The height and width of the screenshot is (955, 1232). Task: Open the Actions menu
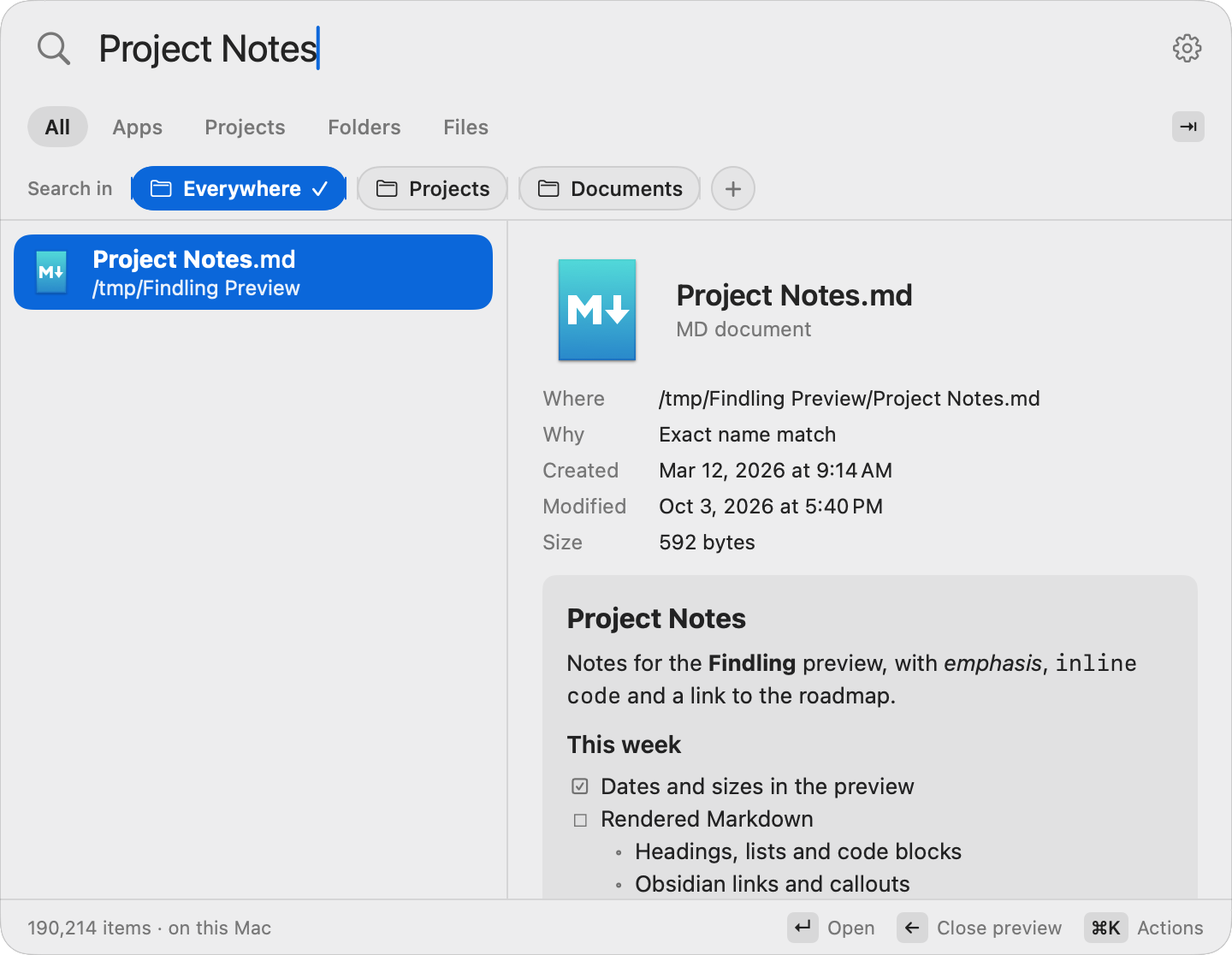coord(1170,928)
